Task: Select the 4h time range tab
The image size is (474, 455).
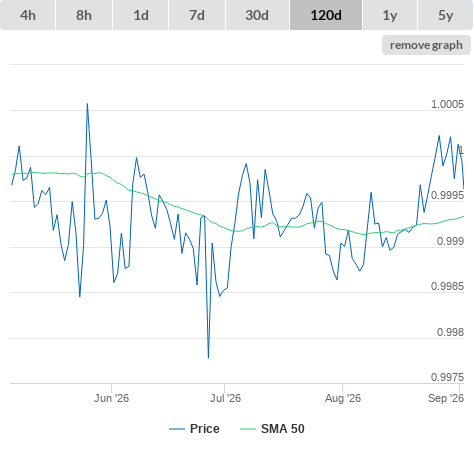Action: [28, 15]
